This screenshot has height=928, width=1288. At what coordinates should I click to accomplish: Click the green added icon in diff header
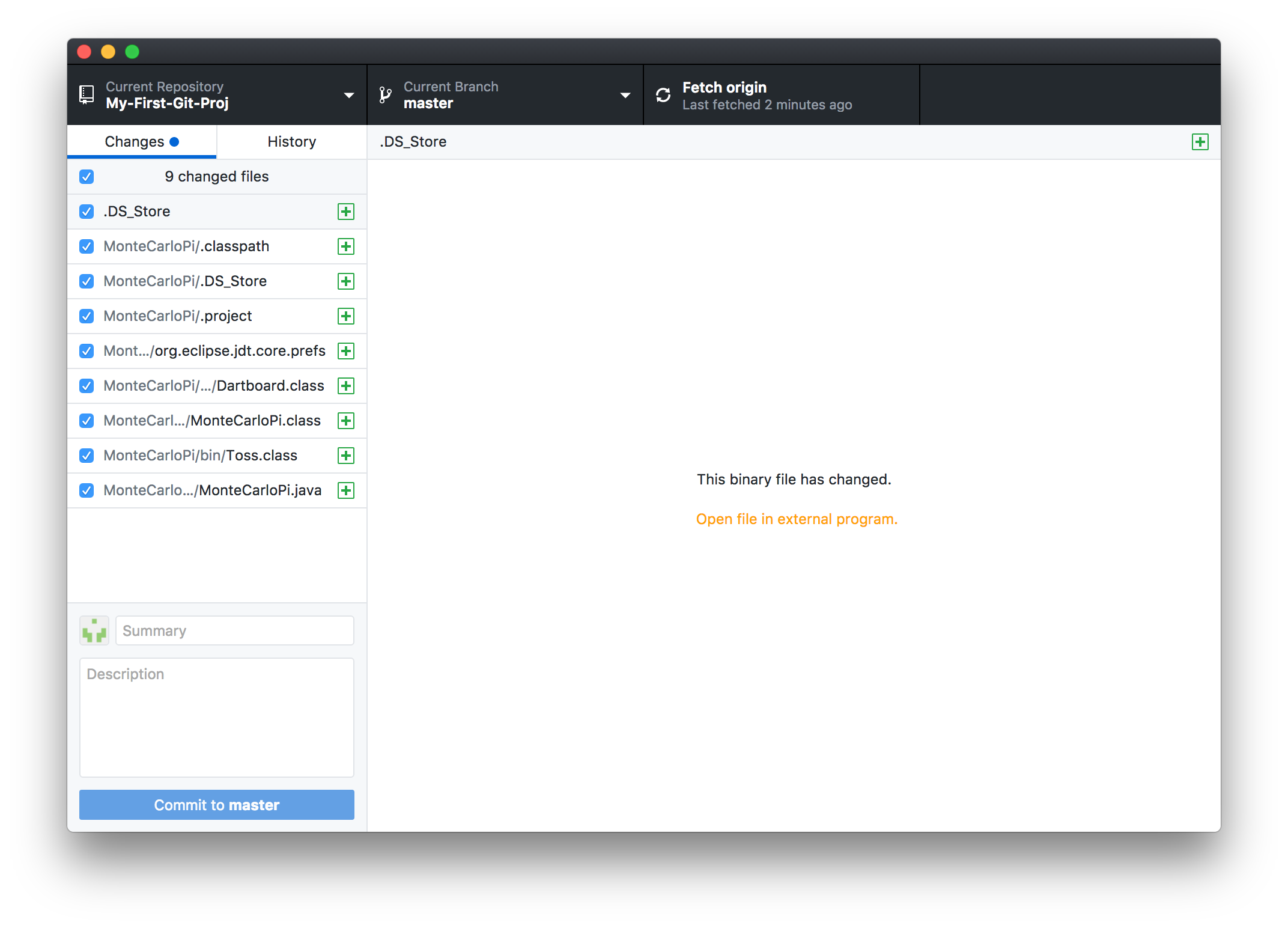[1200, 142]
